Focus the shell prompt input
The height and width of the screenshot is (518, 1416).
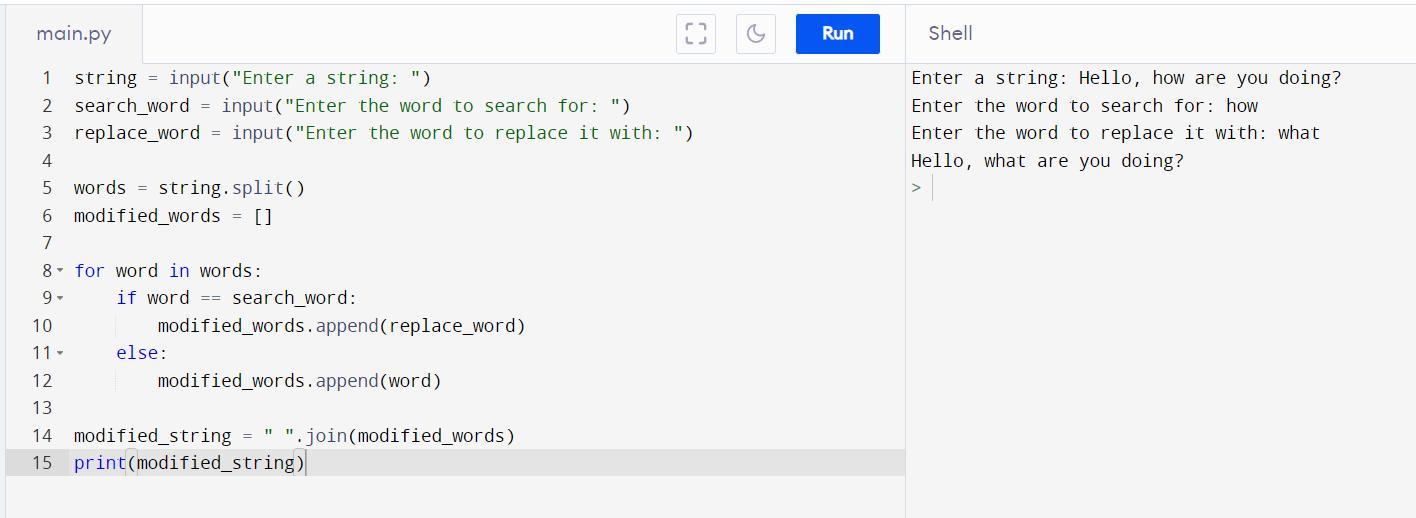click(1100, 188)
